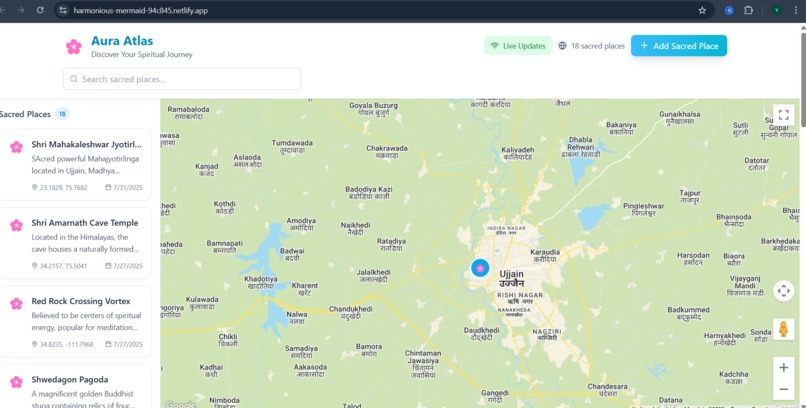Click Chakrawada label on the map
The width and height of the screenshot is (806, 408).
click(x=387, y=152)
